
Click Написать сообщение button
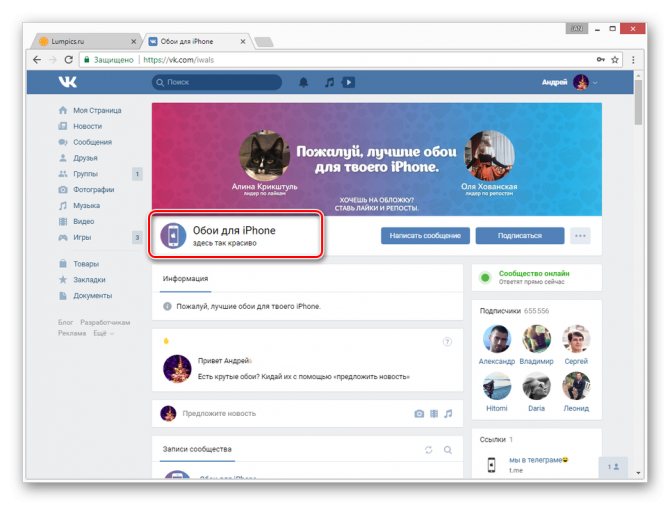click(x=425, y=236)
